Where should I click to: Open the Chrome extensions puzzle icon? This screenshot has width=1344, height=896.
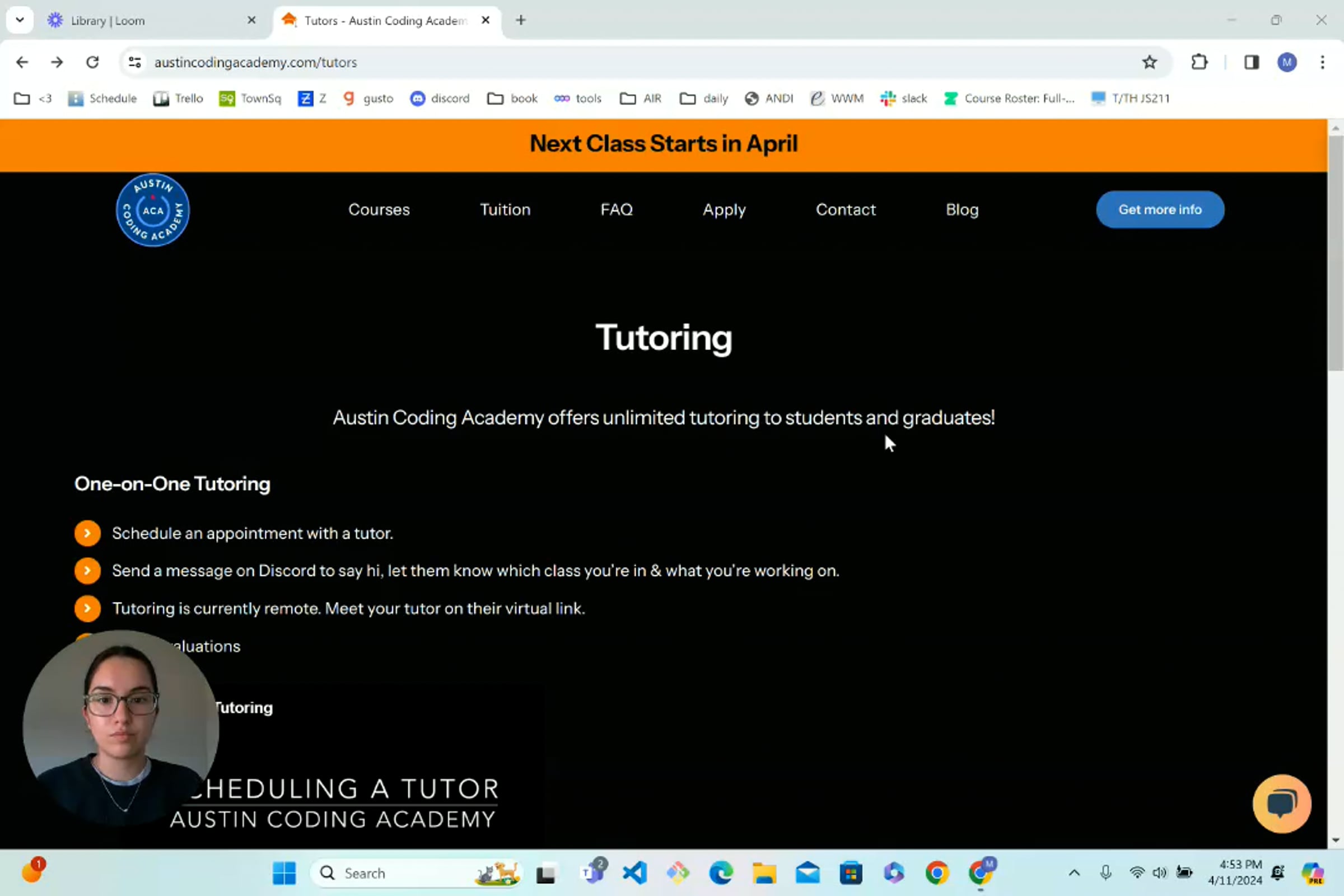1199,62
